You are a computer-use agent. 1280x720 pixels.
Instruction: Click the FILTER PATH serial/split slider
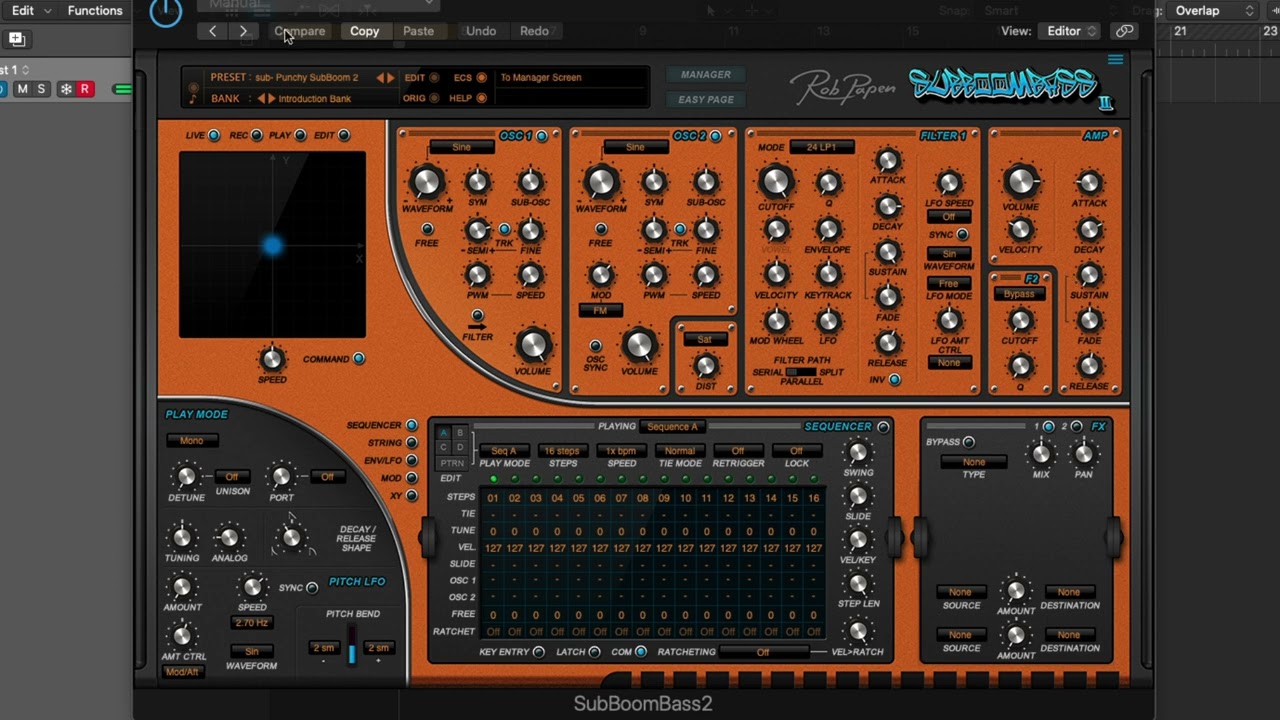(801, 372)
